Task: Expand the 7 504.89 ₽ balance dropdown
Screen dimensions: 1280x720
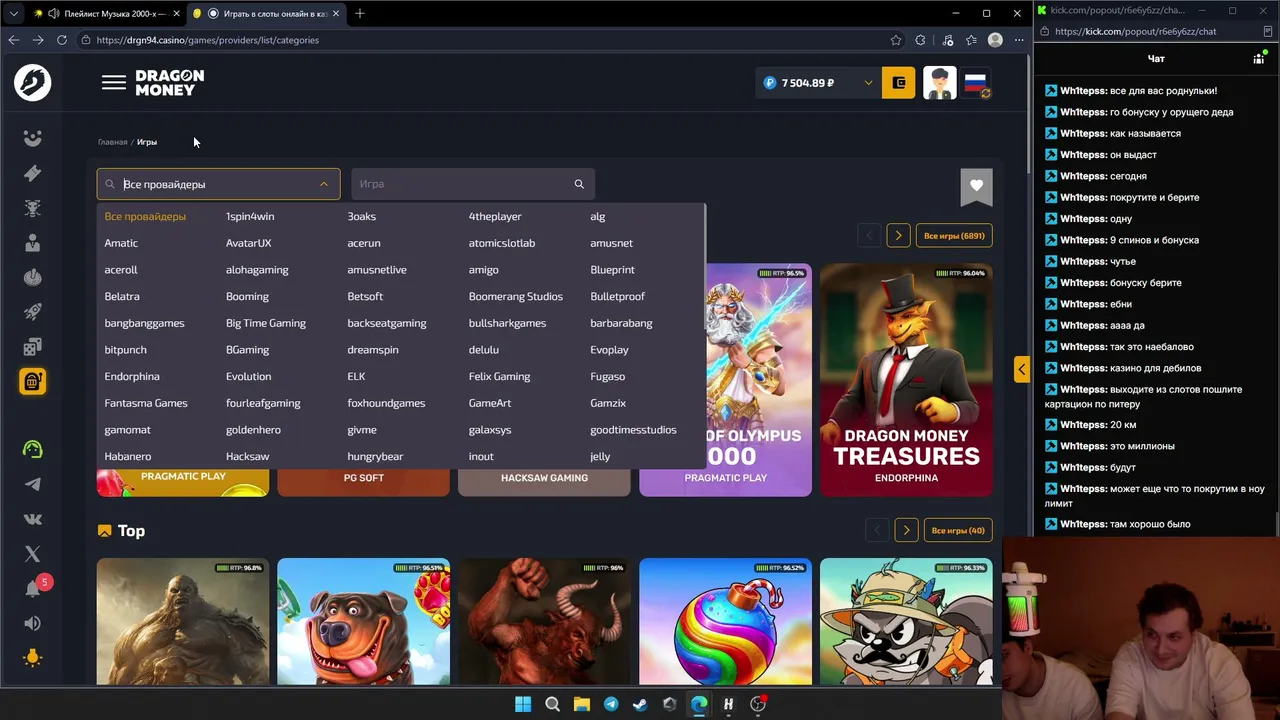Action: point(868,83)
